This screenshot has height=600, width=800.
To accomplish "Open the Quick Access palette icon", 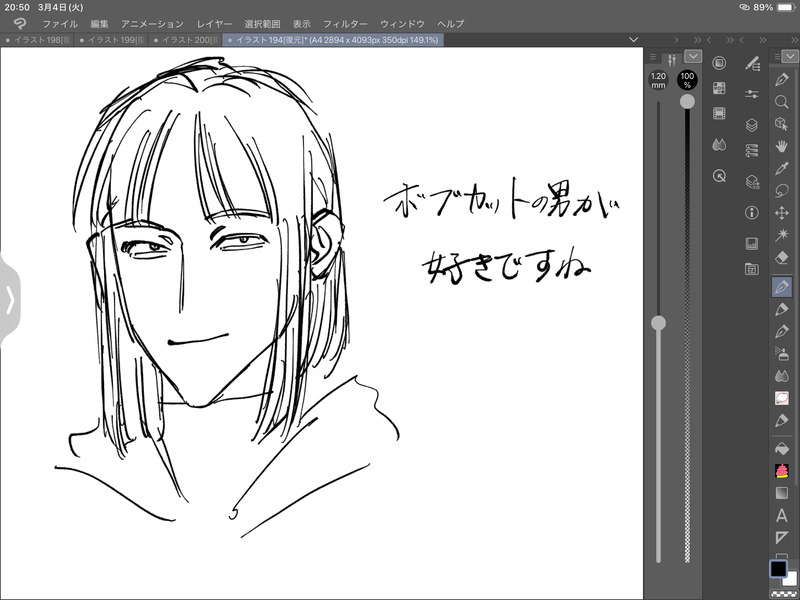I will tap(719, 63).
